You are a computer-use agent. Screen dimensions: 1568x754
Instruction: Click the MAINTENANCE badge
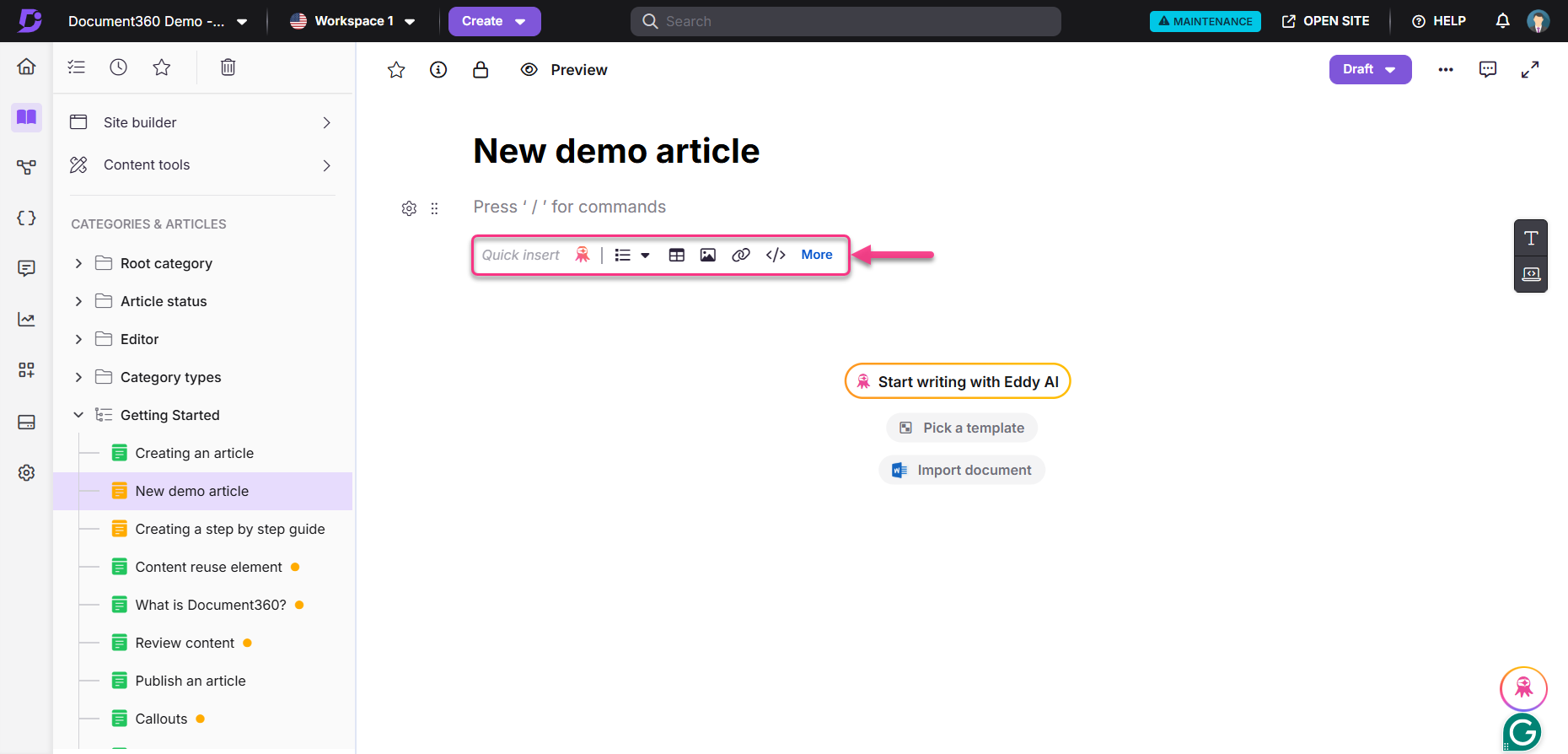[1206, 21]
